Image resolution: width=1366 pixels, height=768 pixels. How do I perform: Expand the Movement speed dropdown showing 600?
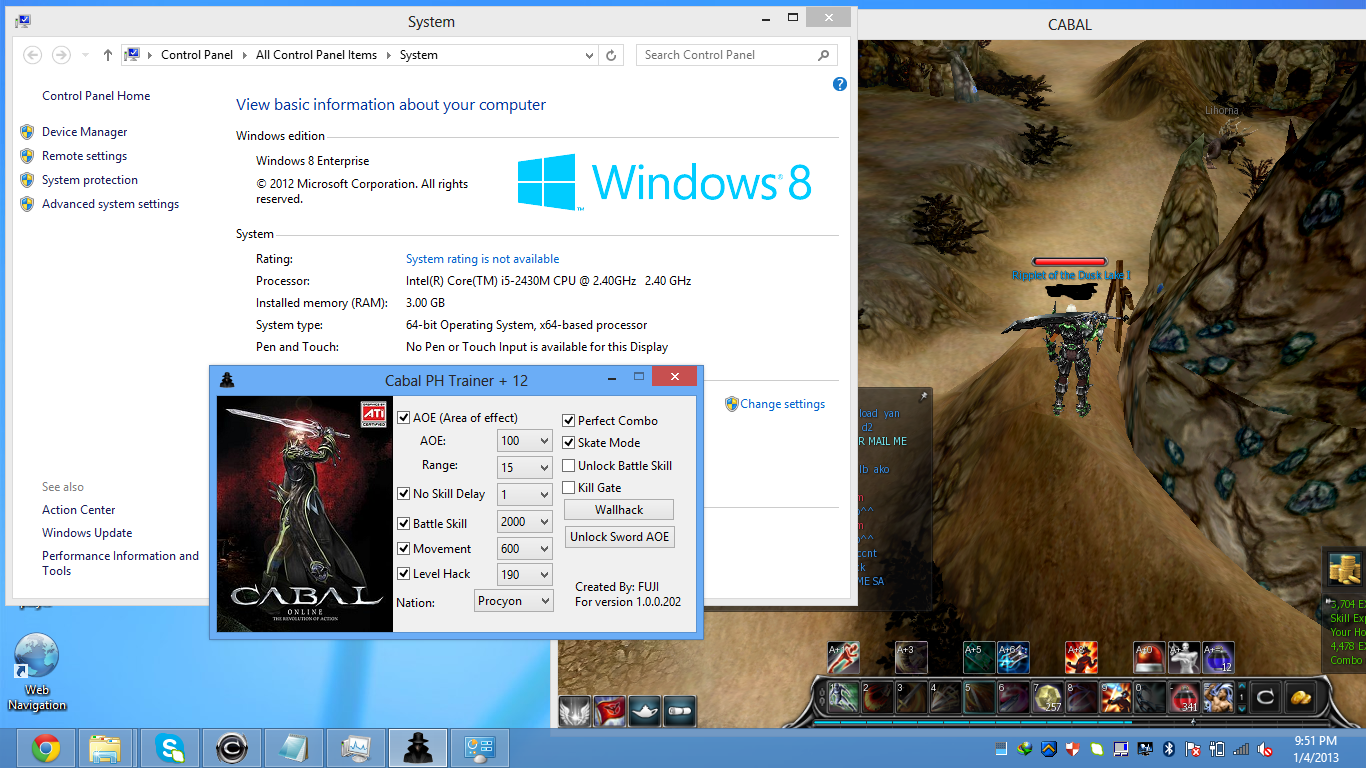(525, 549)
